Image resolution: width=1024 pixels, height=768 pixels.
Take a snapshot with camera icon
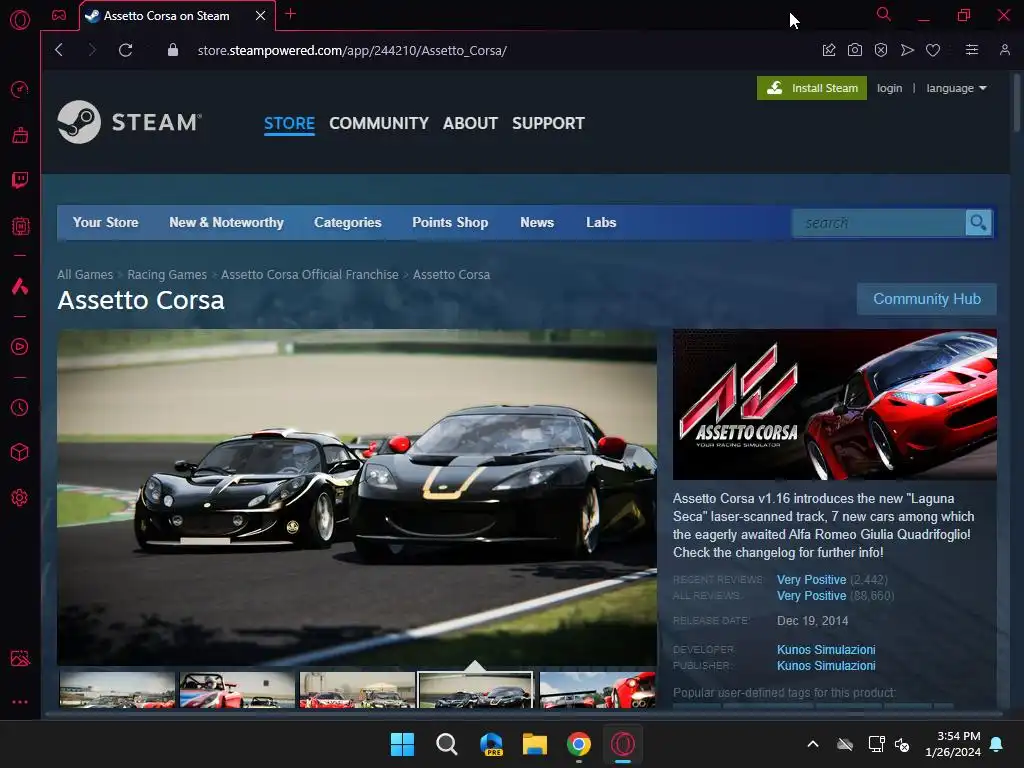855,50
